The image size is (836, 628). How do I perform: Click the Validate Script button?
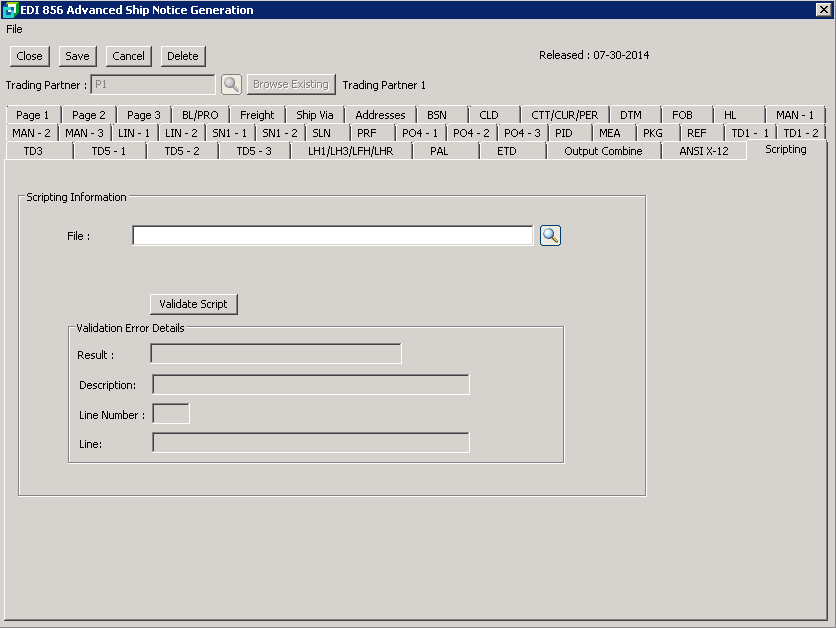click(193, 304)
